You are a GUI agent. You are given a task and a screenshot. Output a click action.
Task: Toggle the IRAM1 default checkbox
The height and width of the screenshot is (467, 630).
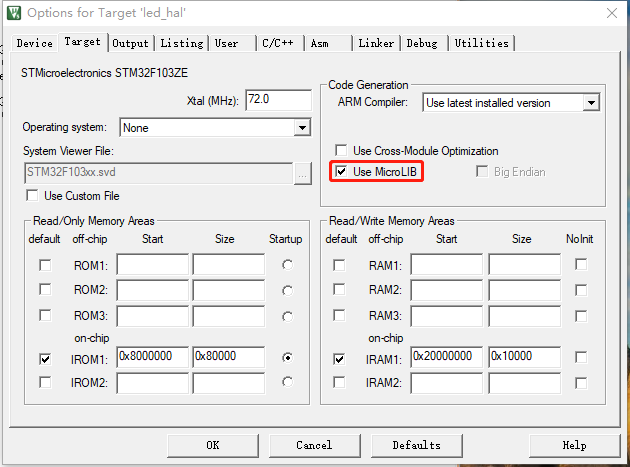pyautogui.click(x=339, y=358)
